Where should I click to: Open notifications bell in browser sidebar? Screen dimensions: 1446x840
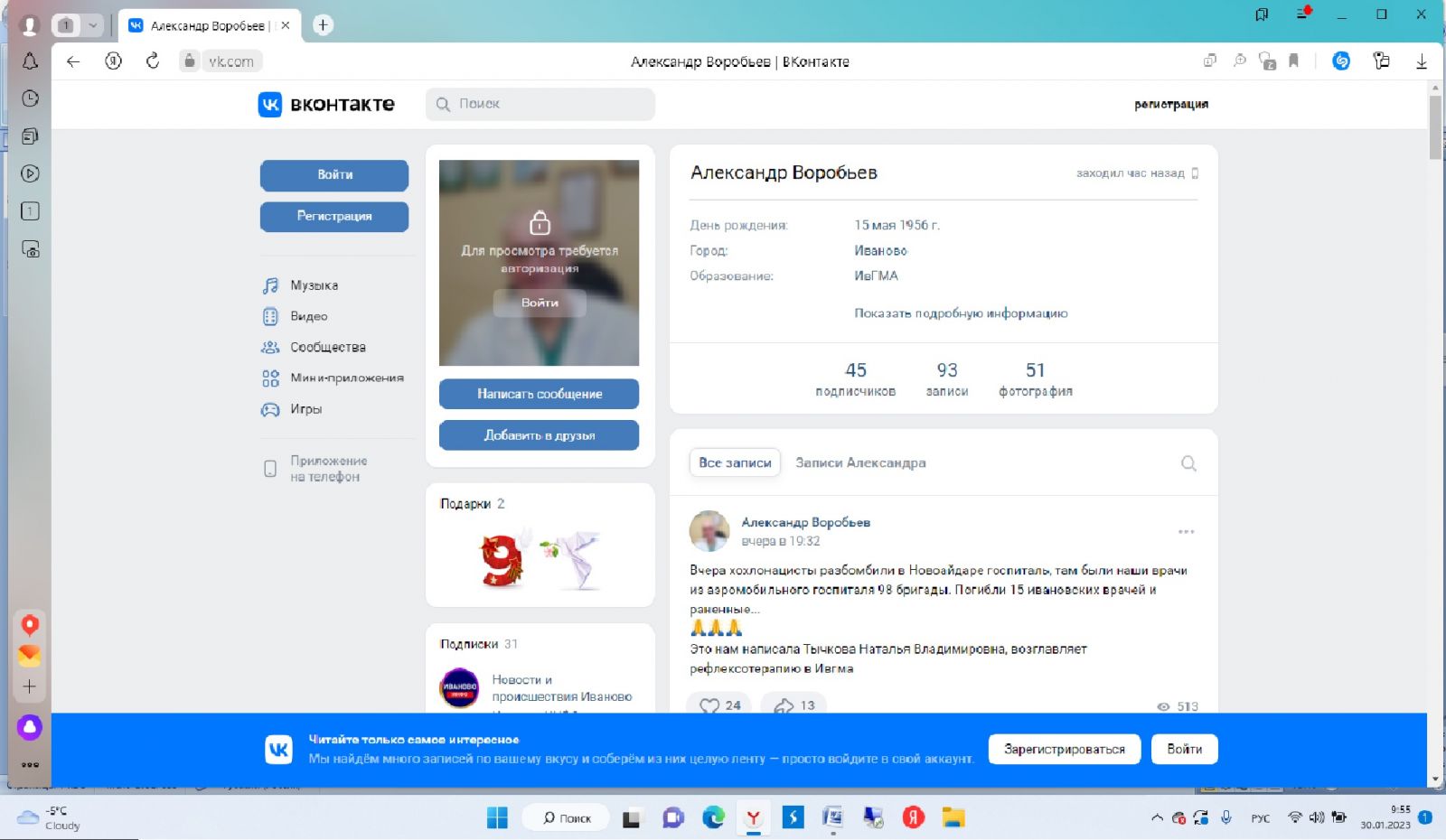(30, 61)
